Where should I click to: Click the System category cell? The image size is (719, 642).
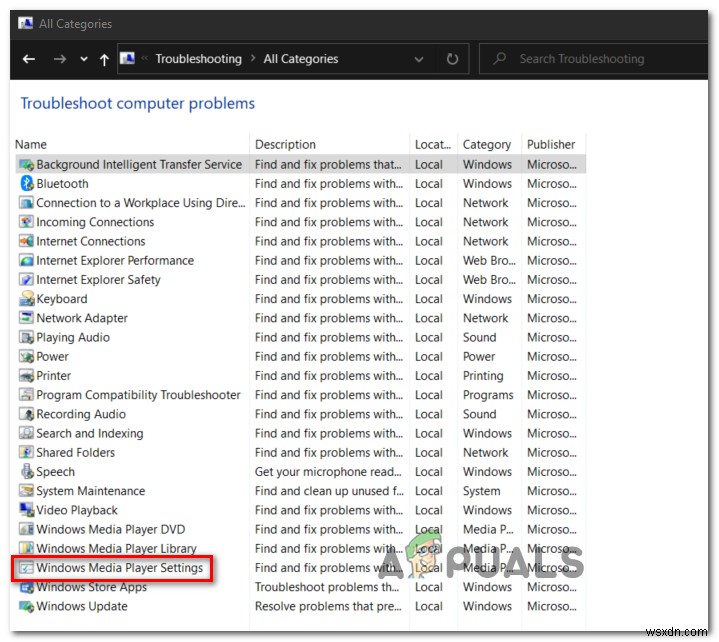pyautogui.click(x=481, y=491)
